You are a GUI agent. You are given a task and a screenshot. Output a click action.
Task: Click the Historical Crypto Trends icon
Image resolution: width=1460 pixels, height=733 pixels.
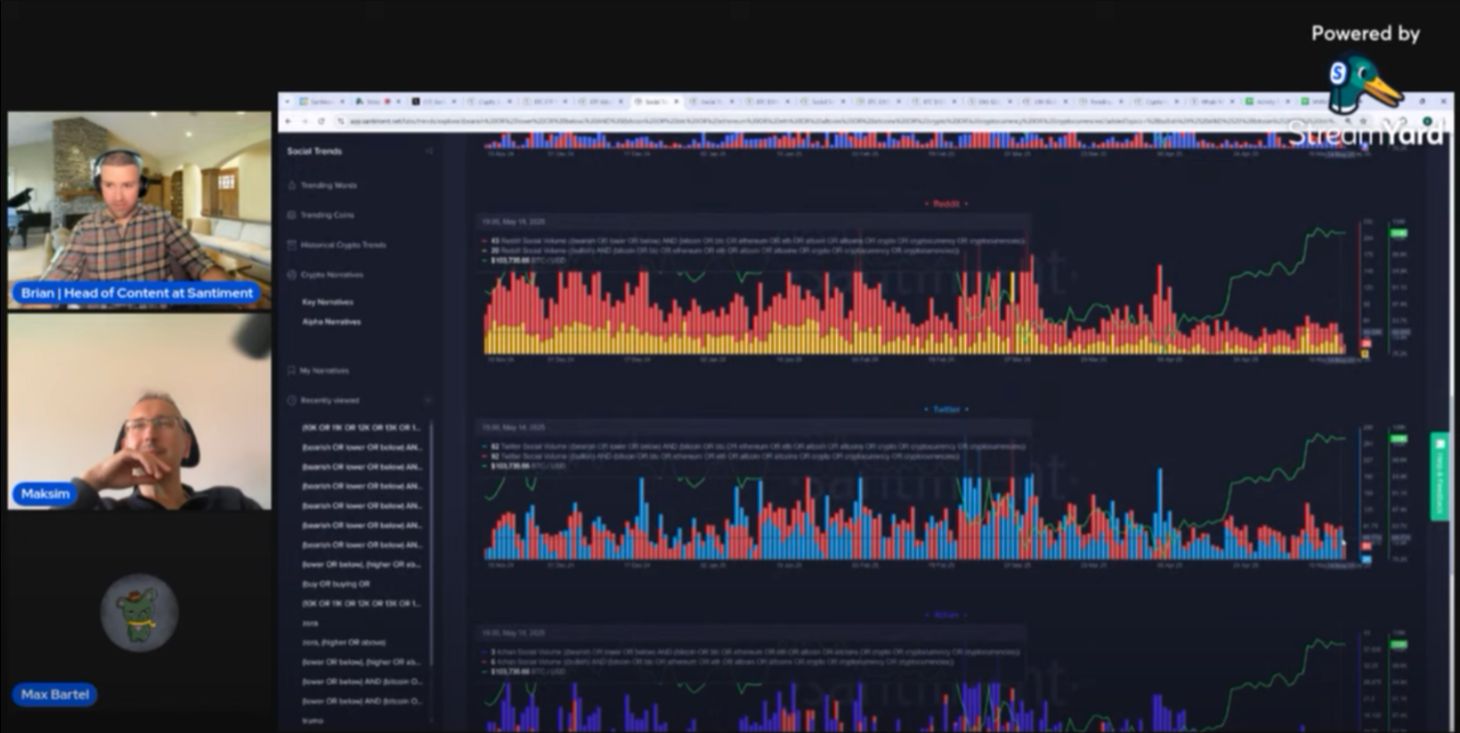(292, 245)
